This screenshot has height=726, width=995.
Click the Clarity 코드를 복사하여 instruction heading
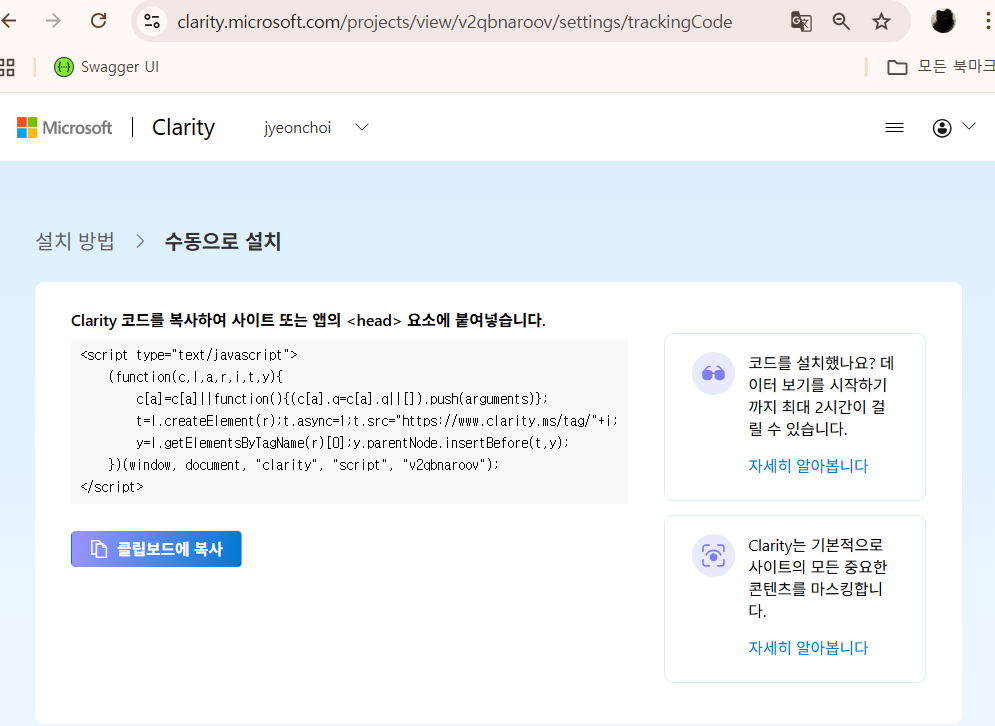(x=308, y=320)
